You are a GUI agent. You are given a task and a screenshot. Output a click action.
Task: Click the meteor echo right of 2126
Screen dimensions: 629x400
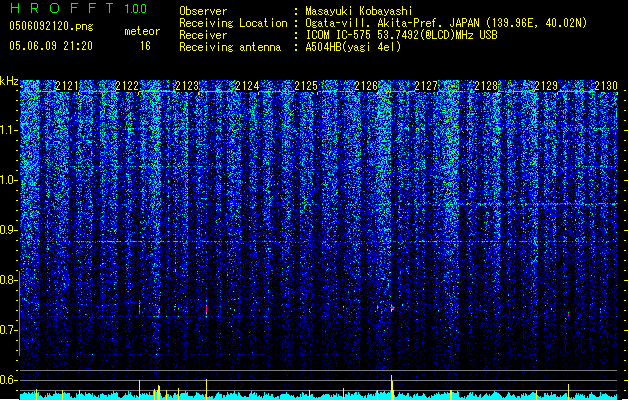[392, 308]
